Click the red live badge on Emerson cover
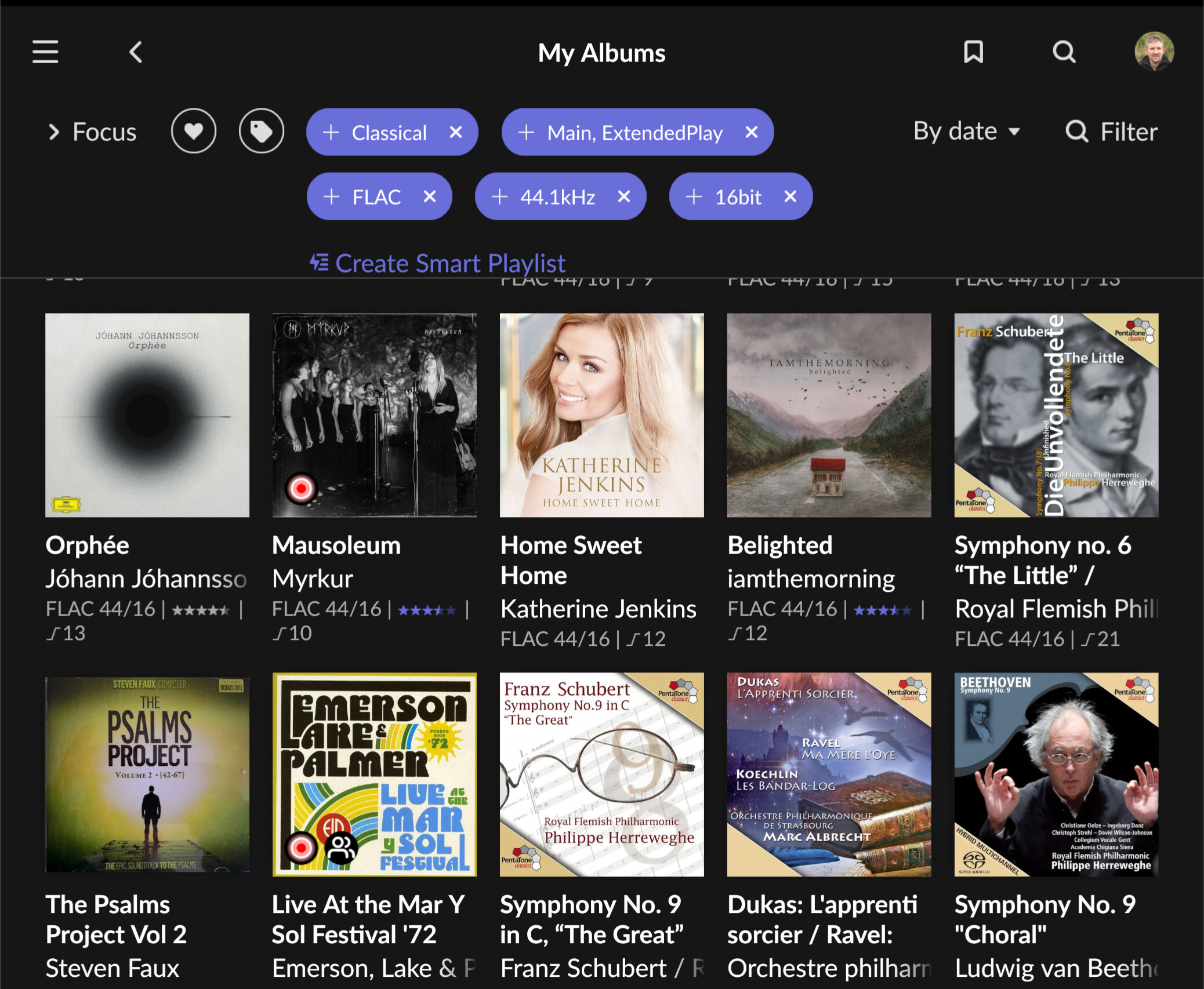Viewport: 1204px width, 989px height. pos(301,848)
